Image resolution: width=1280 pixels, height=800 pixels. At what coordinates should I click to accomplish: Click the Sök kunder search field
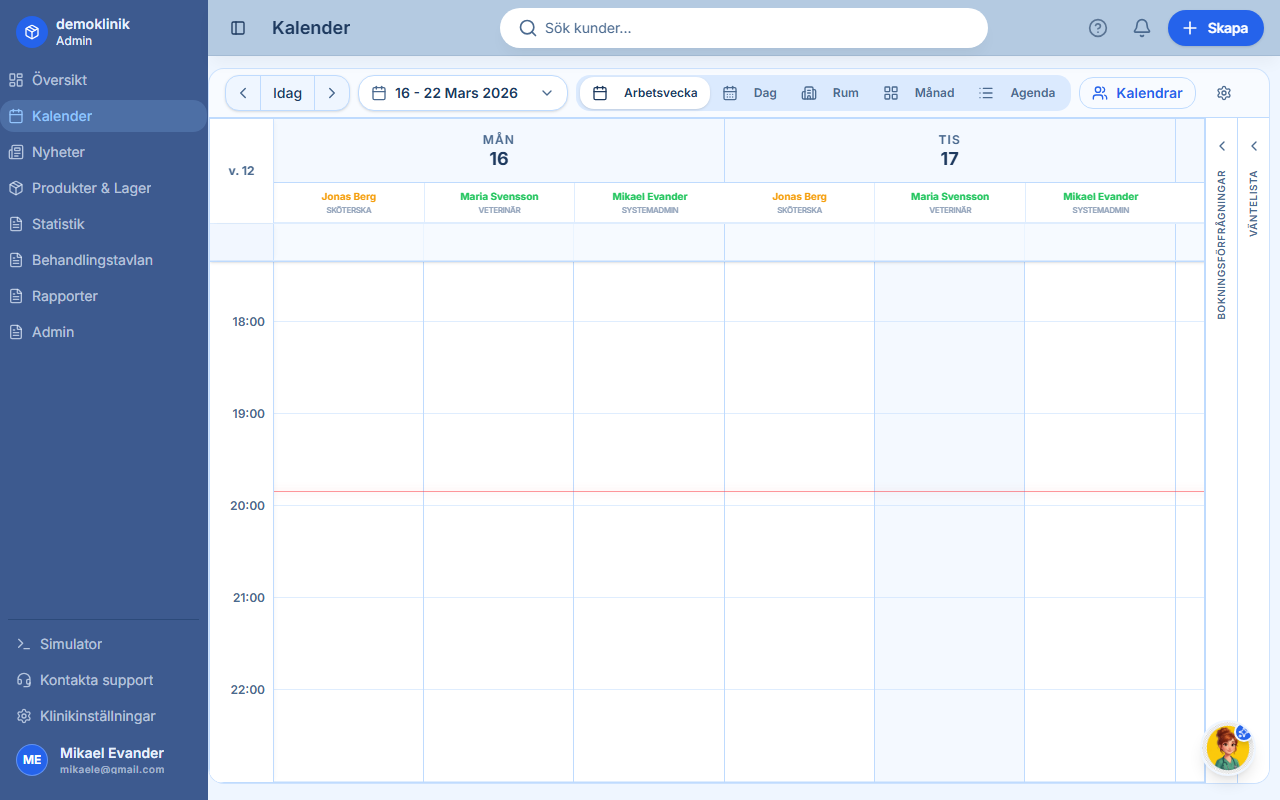point(744,28)
